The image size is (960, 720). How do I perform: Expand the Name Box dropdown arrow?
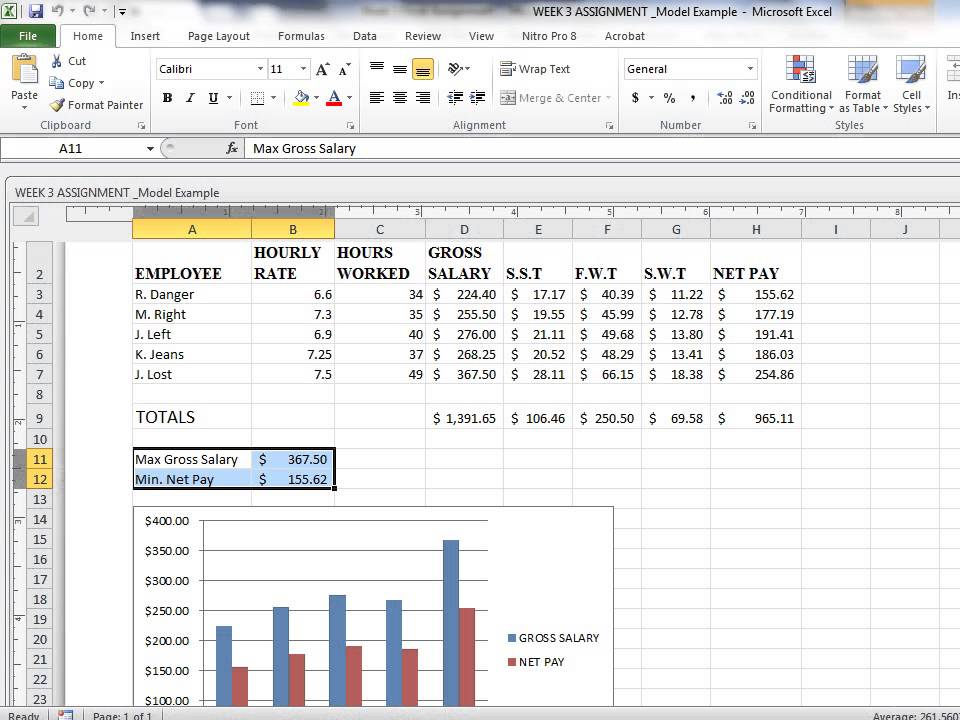coord(150,148)
